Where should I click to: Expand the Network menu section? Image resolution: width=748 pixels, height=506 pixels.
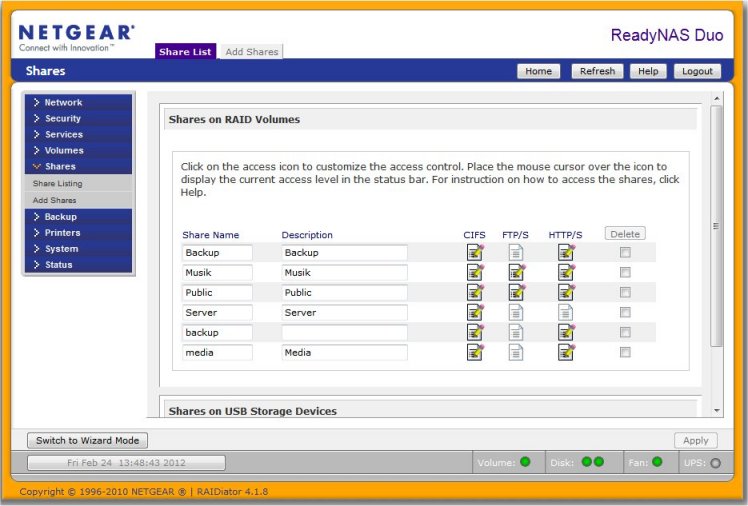[78, 102]
